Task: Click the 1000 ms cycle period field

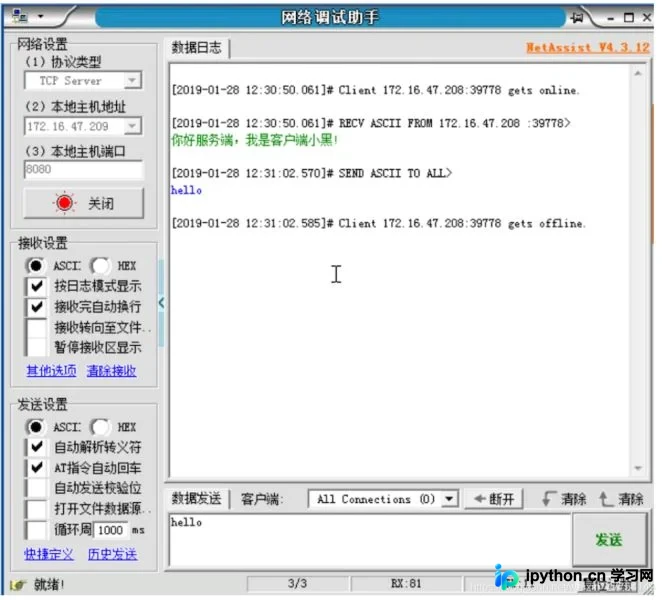Action: tap(110, 530)
